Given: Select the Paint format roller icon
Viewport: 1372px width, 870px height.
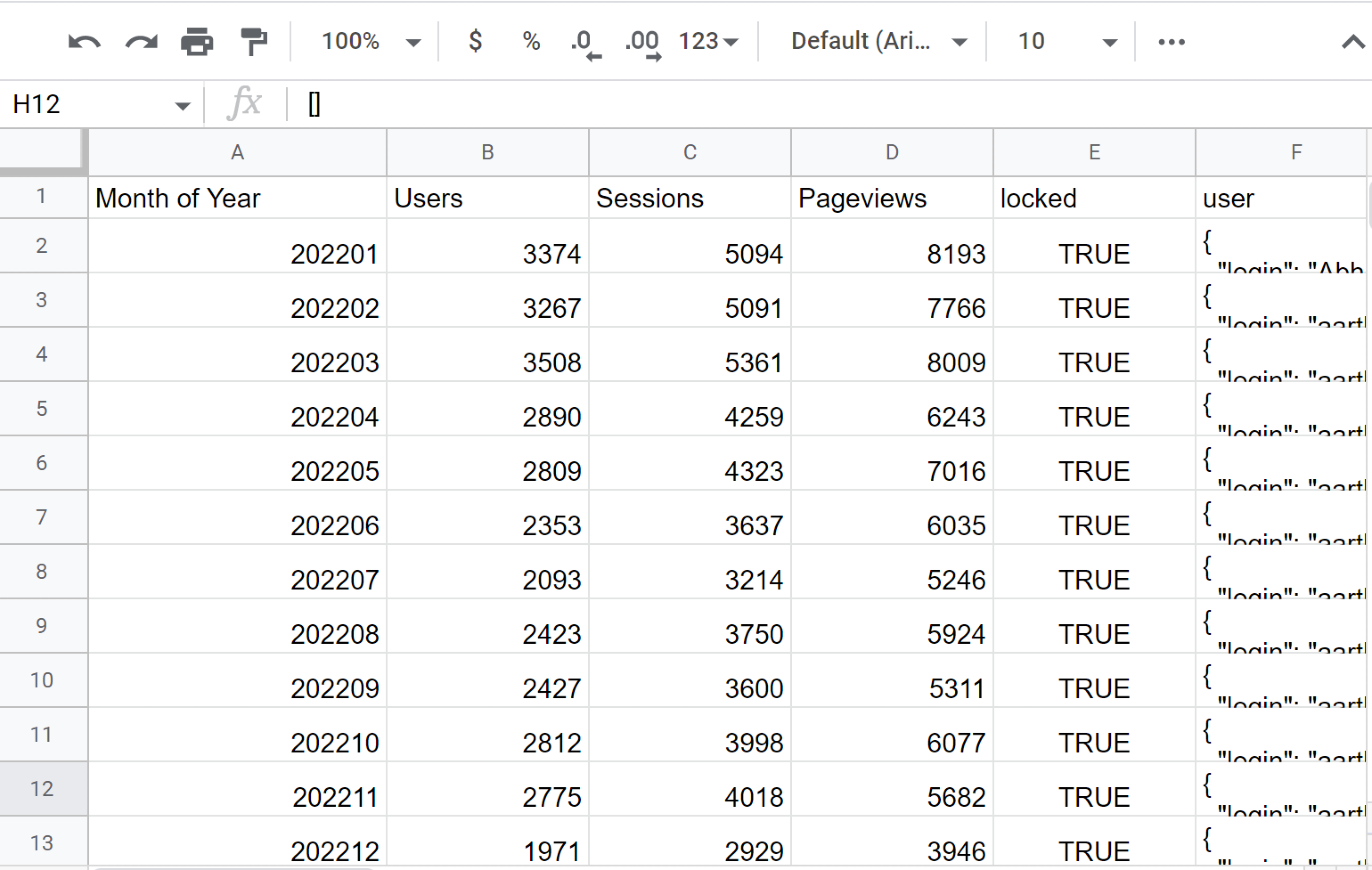Looking at the screenshot, I should tap(254, 42).
